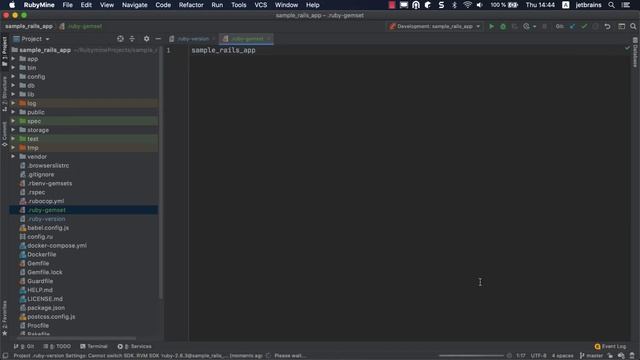Expand the db folder
Image resolution: width=640 pixels, height=360 pixels.
13,86
